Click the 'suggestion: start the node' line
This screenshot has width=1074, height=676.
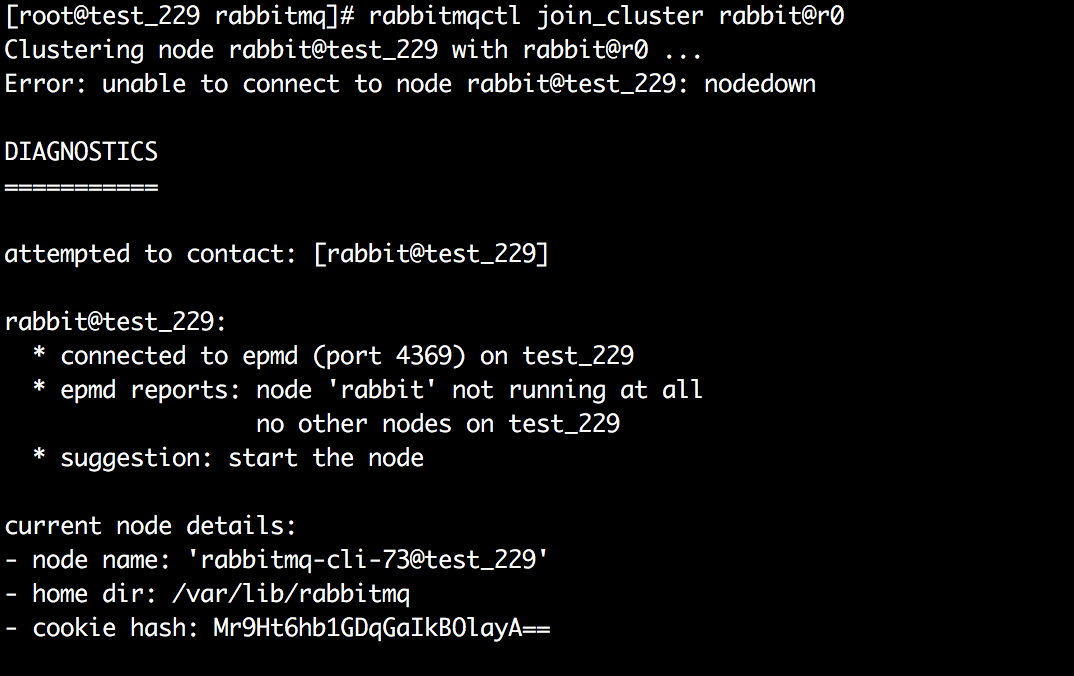[x=242, y=458]
